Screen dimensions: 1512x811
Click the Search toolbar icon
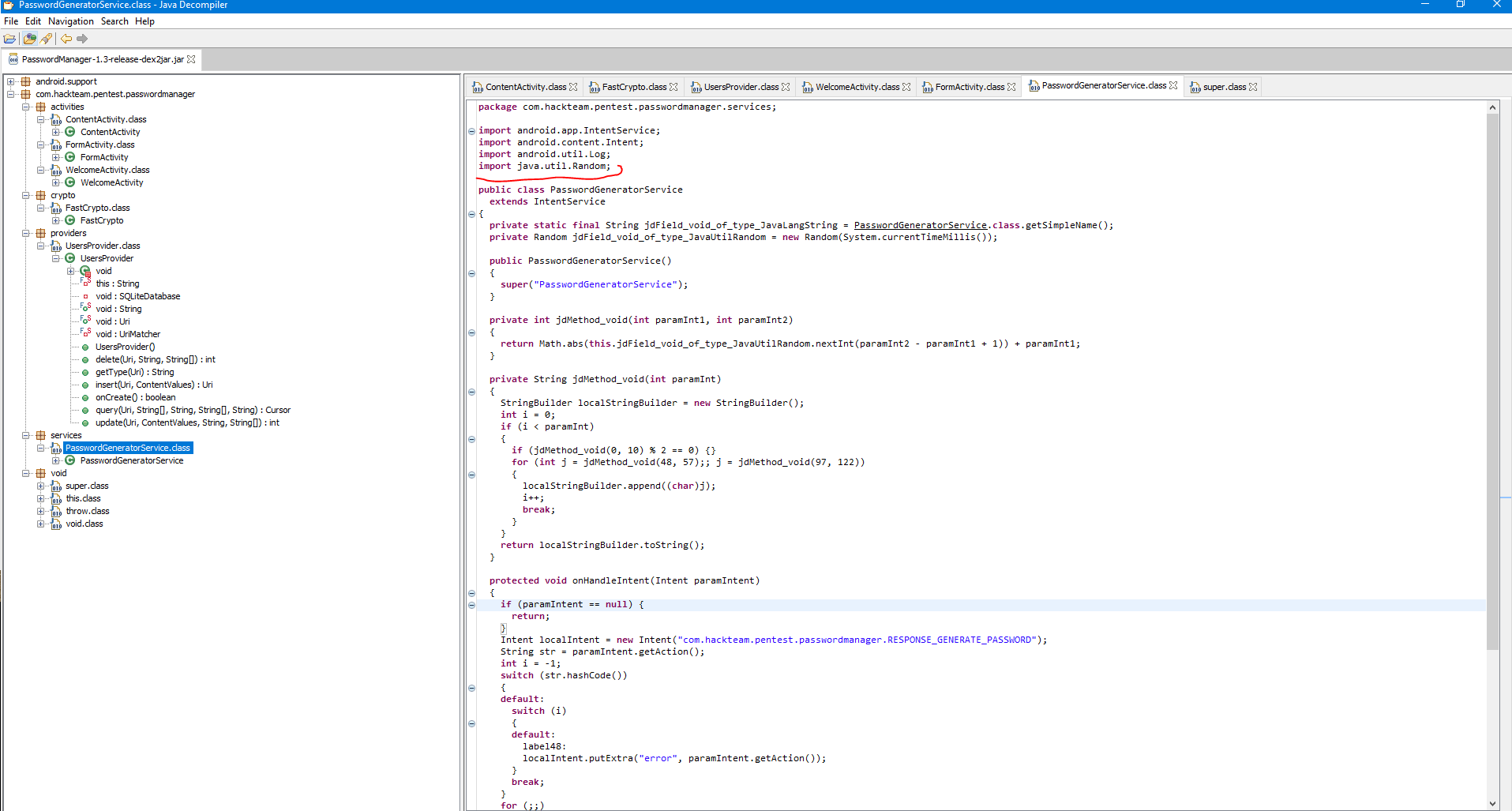point(46,39)
